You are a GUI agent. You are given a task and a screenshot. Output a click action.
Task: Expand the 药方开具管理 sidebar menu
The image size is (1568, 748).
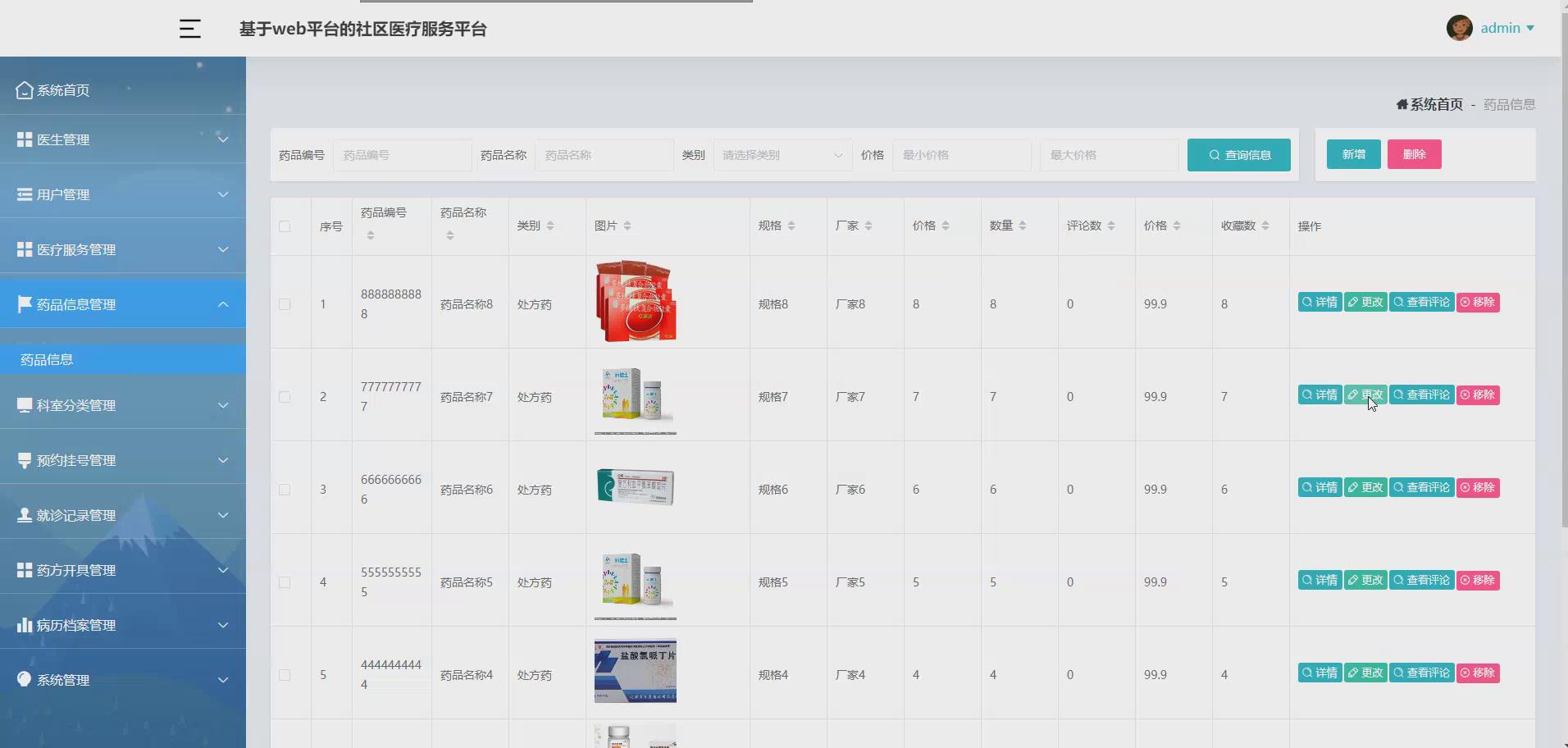pyautogui.click(x=123, y=570)
